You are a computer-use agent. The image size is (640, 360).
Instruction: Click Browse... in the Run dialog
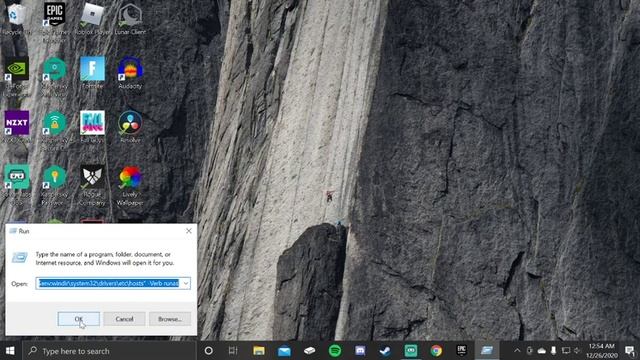pyautogui.click(x=170, y=319)
